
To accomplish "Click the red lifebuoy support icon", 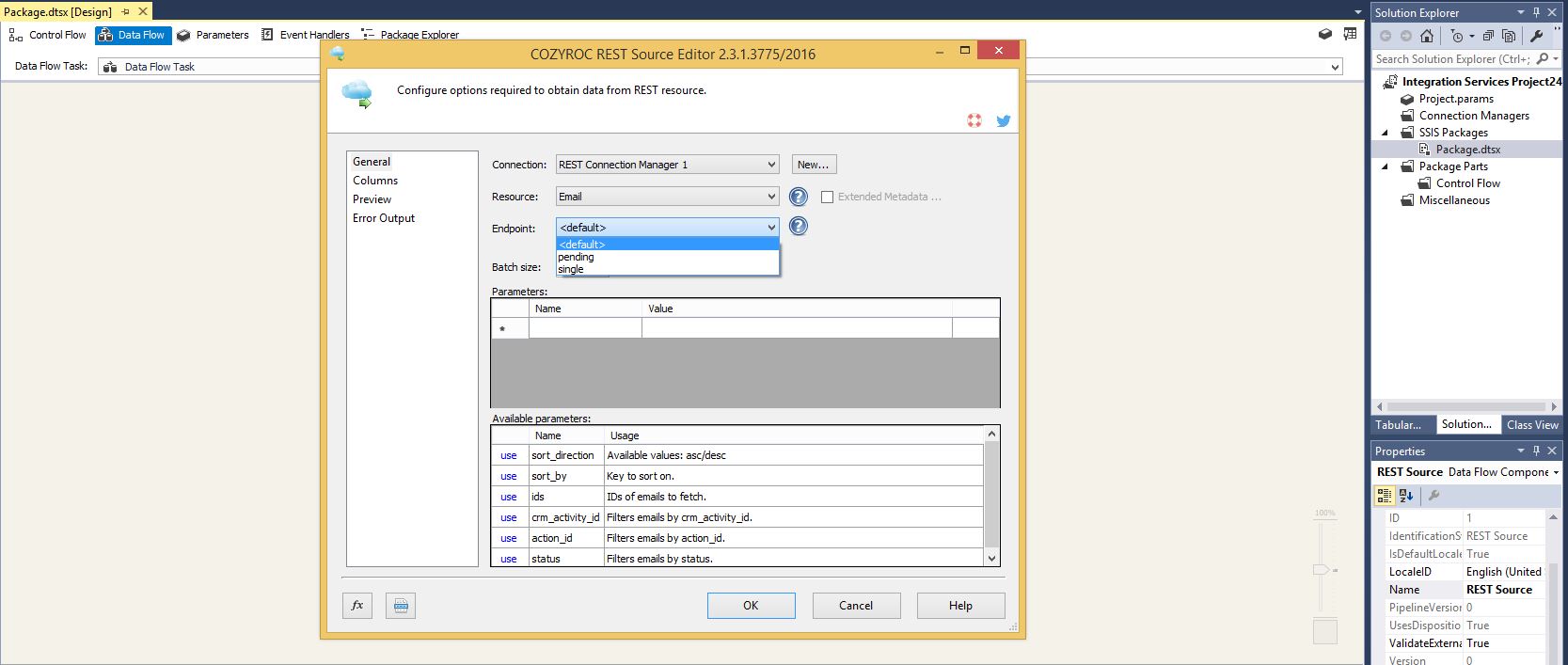I will (x=974, y=120).
